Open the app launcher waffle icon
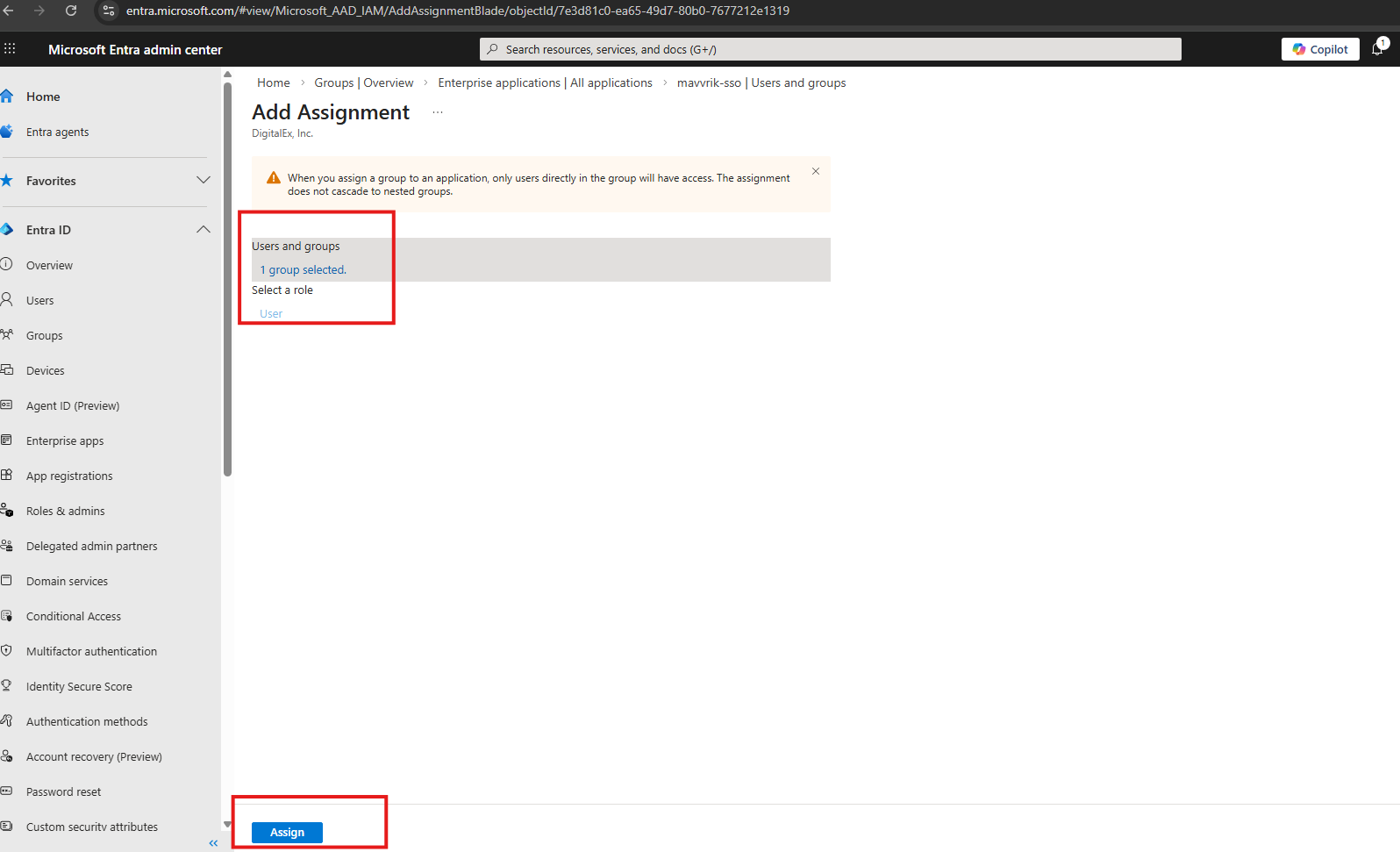Screen dimensions: 1400x852 (x=10, y=49)
